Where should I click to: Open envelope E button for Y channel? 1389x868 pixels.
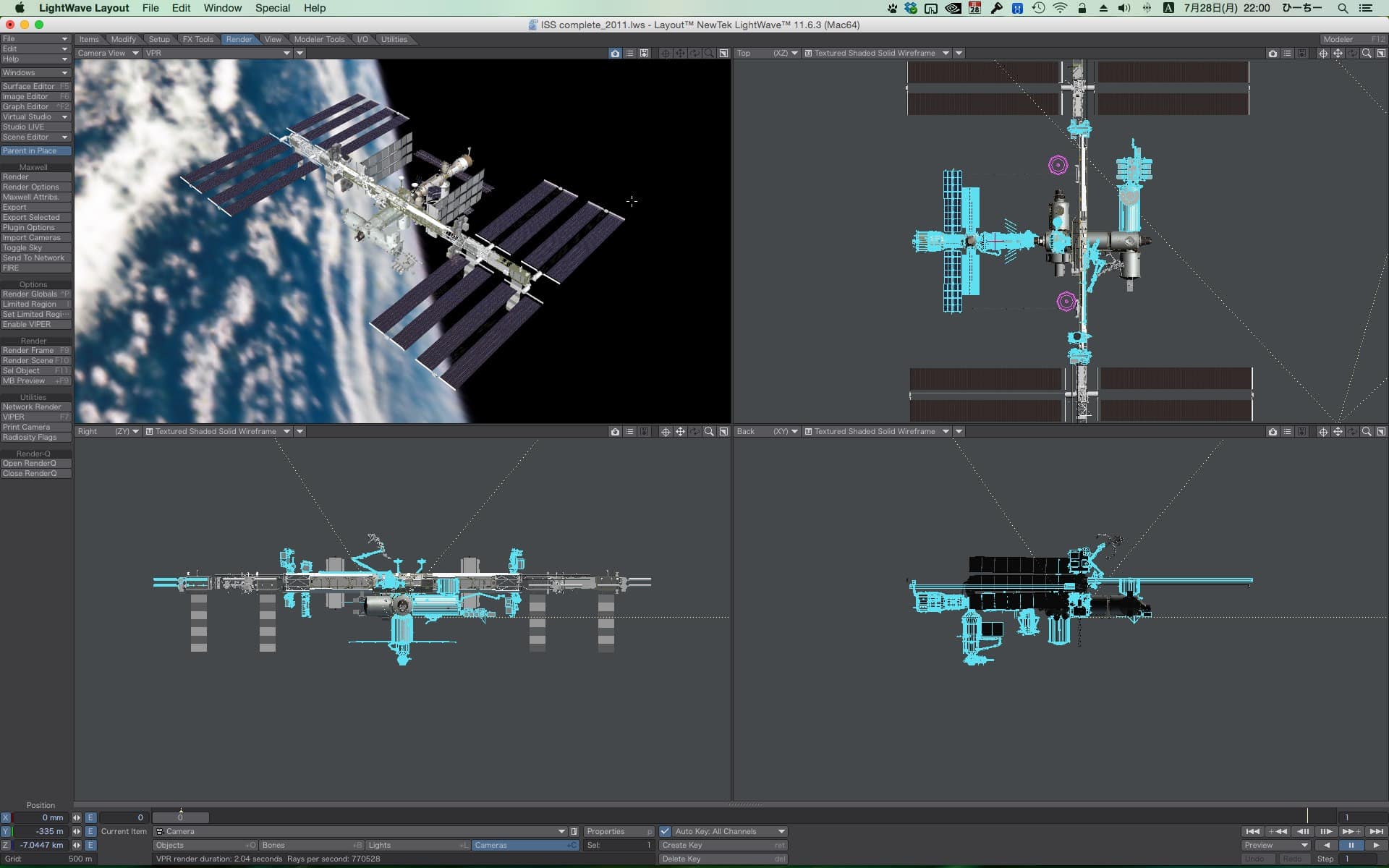[x=90, y=831]
